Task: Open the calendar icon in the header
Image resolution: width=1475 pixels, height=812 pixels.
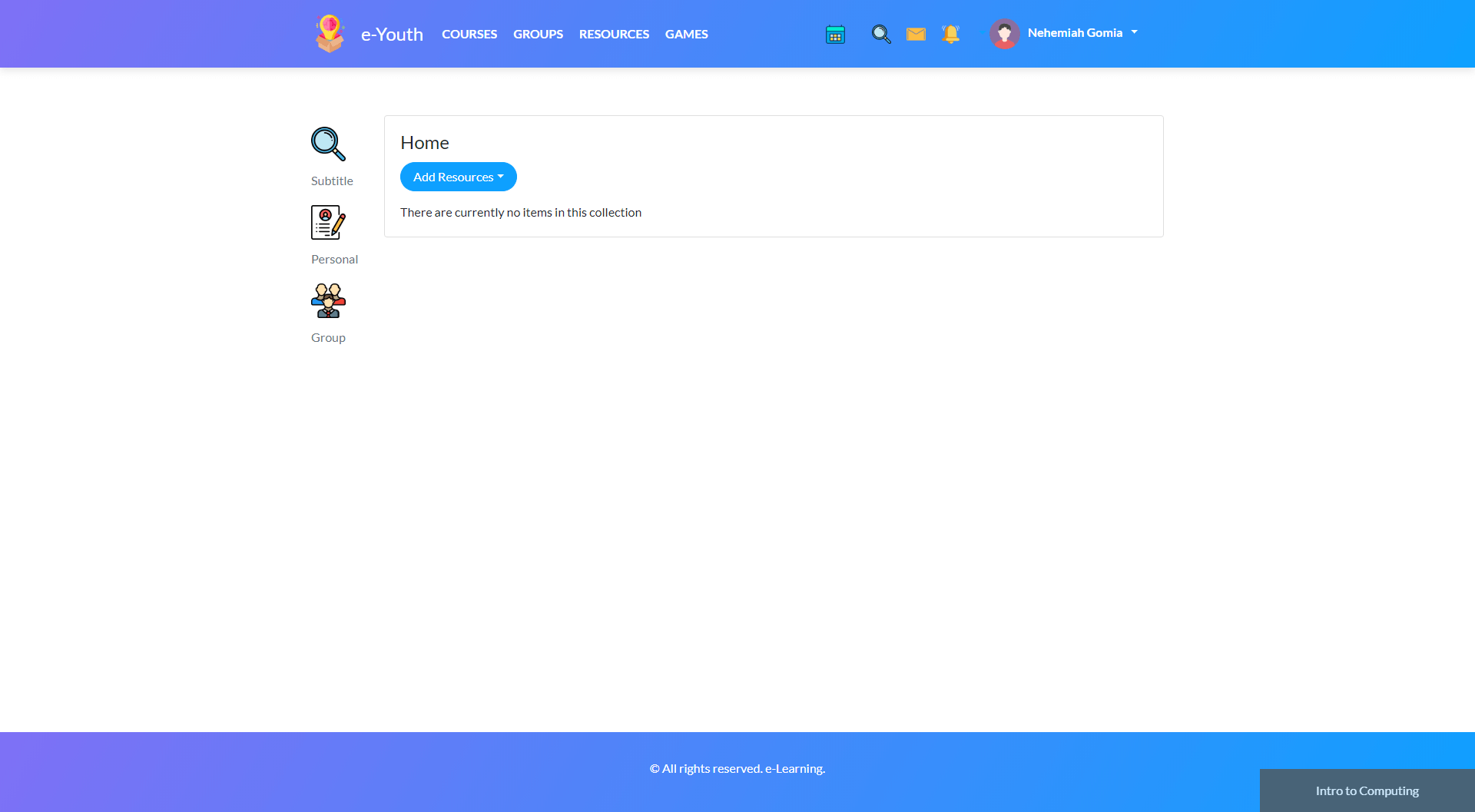Action: click(835, 35)
